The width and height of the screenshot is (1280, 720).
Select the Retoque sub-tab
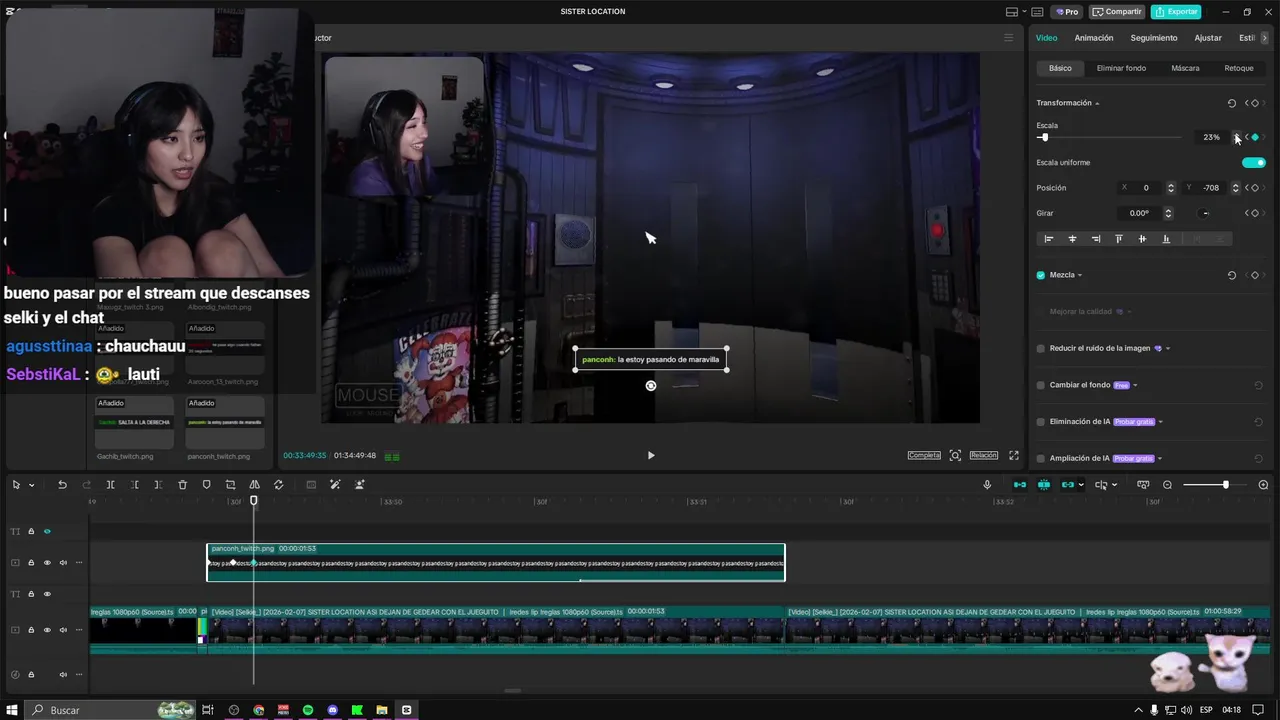(1239, 68)
